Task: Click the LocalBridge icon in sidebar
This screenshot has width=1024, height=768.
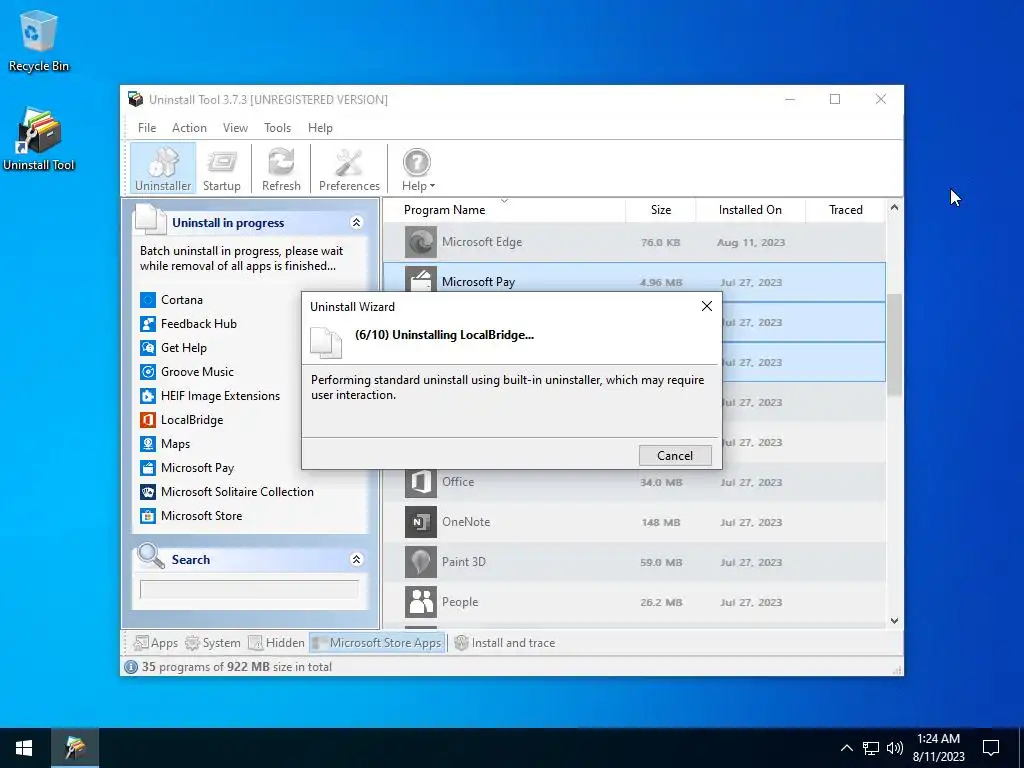Action: tap(148, 420)
